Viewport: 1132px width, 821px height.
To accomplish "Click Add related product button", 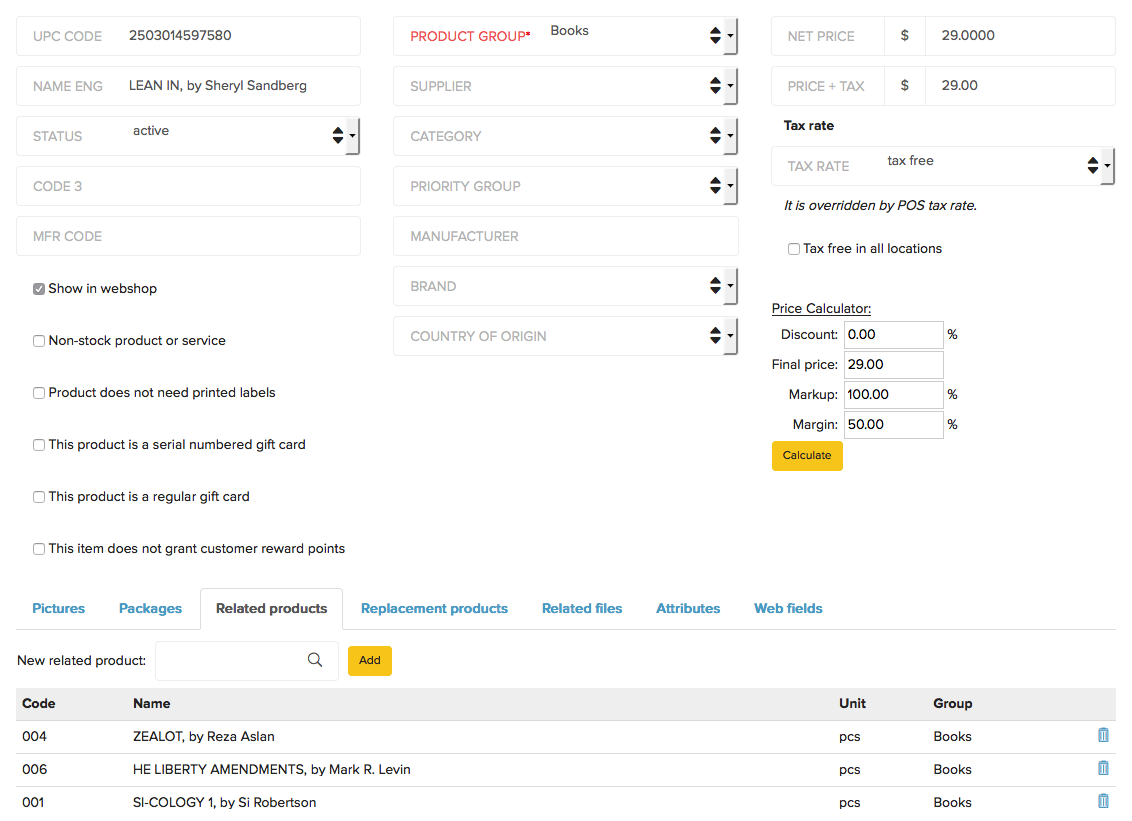I will click(370, 661).
